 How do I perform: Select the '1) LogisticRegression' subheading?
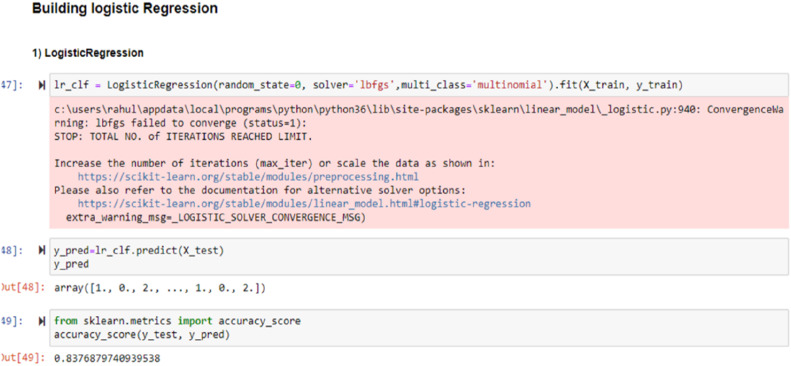(88, 52)
